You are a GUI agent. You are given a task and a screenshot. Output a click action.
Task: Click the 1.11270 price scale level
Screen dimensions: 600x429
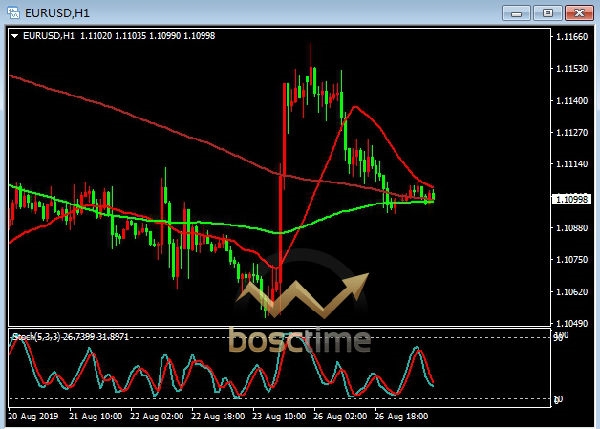click(571, 133)
